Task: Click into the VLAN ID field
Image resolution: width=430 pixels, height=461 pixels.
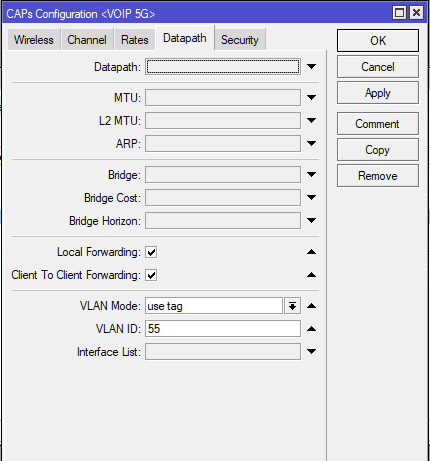Action: [x=223, y=329]
